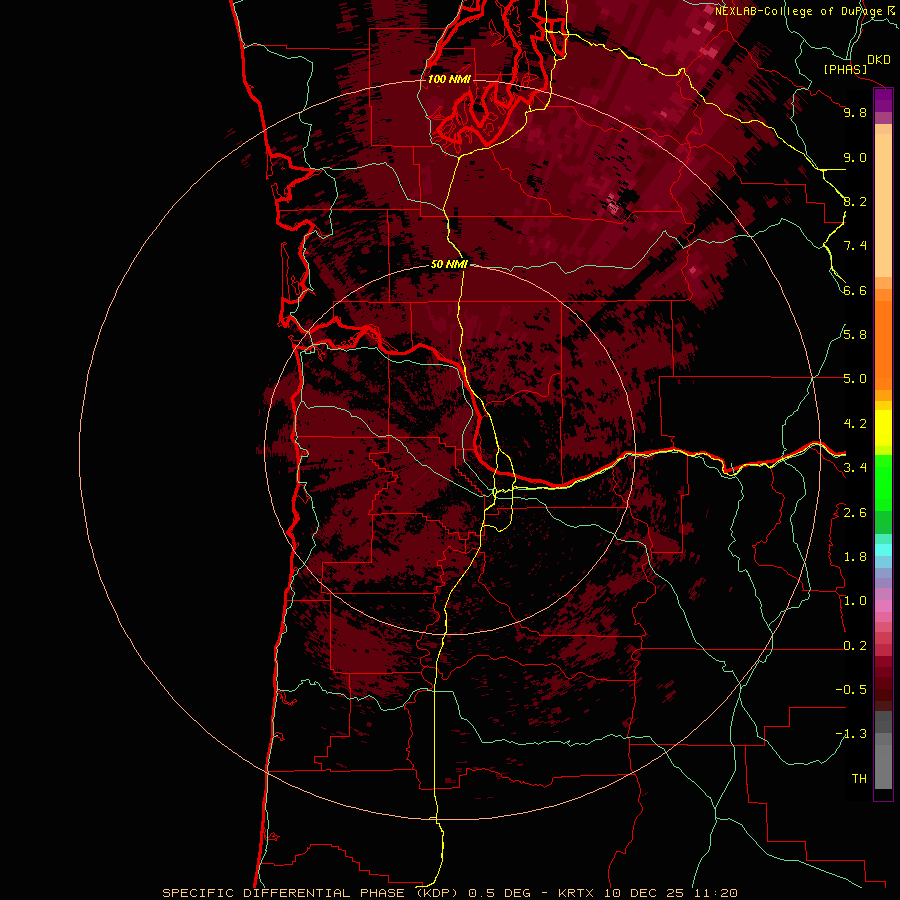Click the TH label on color scale
This screenshot has width=900, height=900.
[x=859, y=779]
